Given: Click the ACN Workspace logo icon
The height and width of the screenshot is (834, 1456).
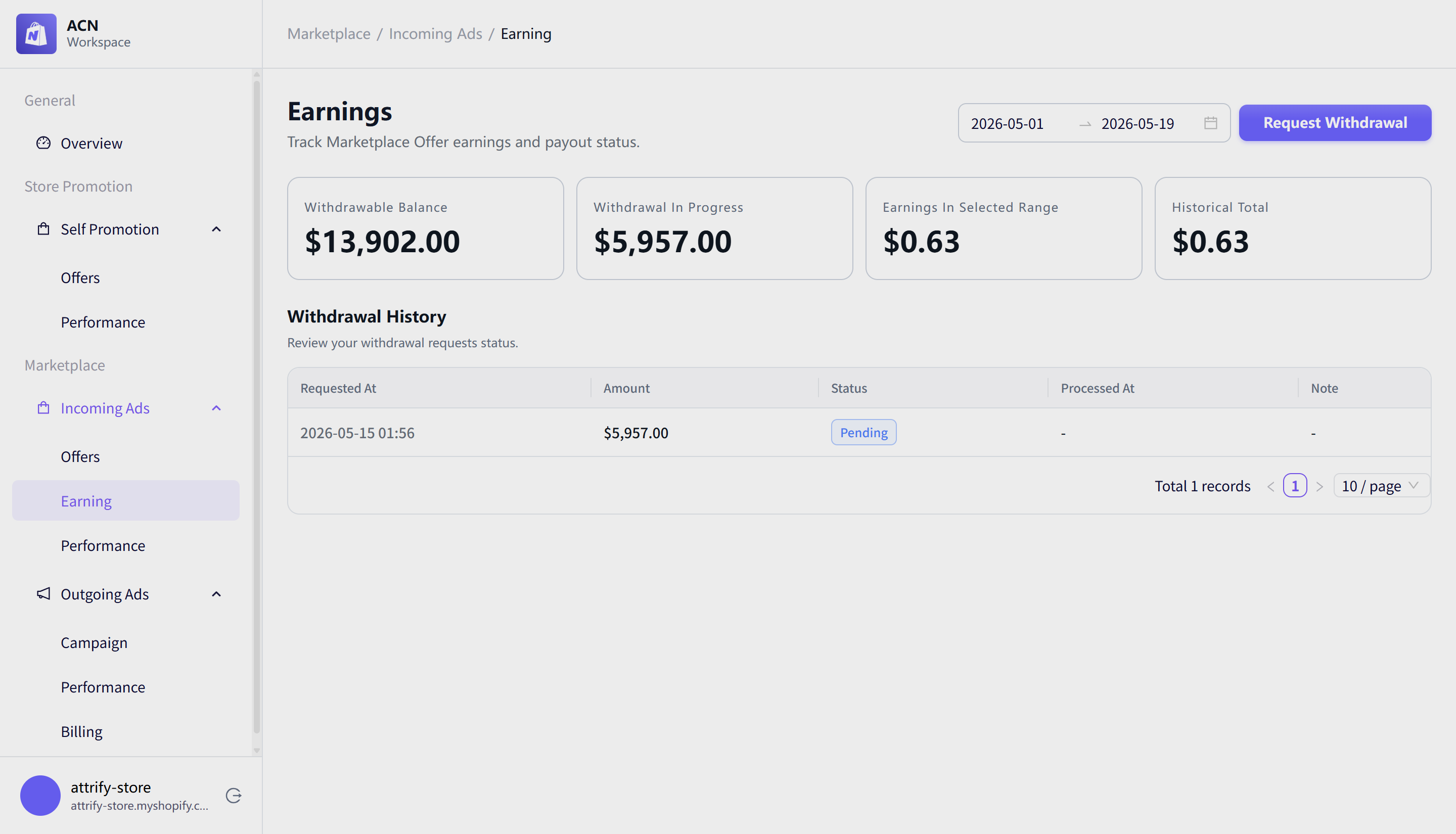Looking at the screenshot, I should pos(36,34).
